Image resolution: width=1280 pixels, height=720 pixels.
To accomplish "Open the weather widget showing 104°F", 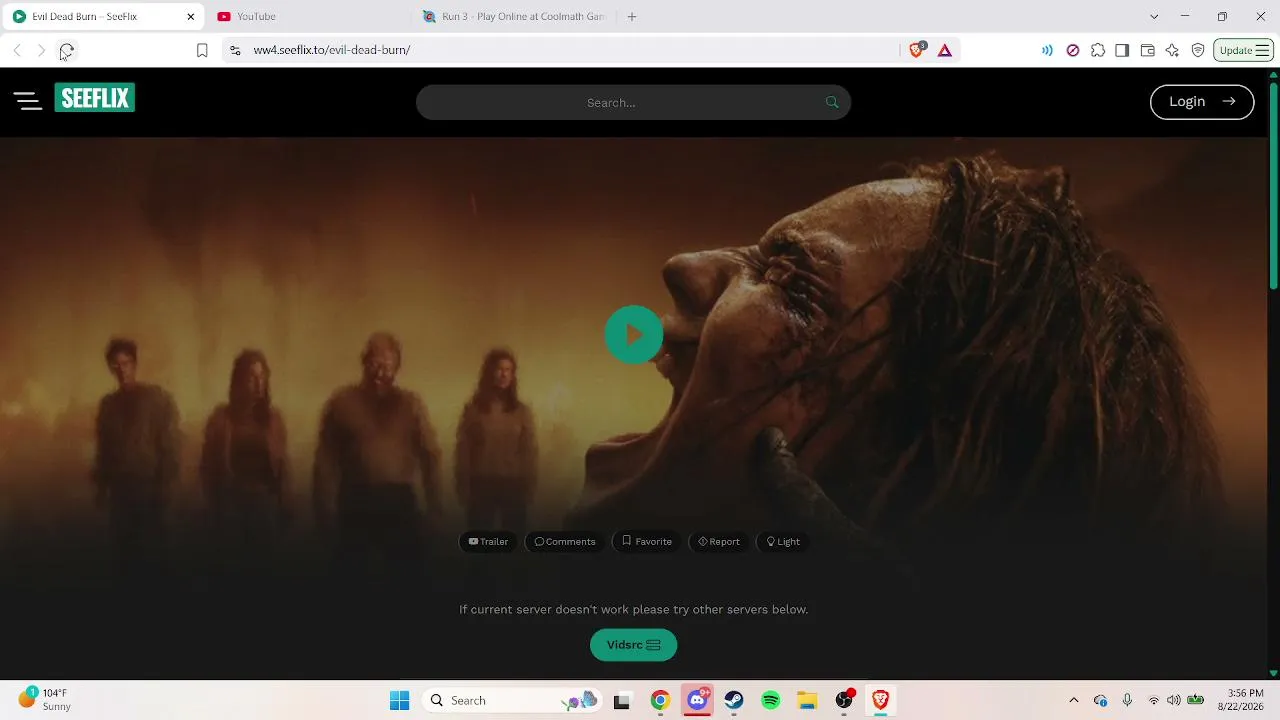I will point(44,700).
